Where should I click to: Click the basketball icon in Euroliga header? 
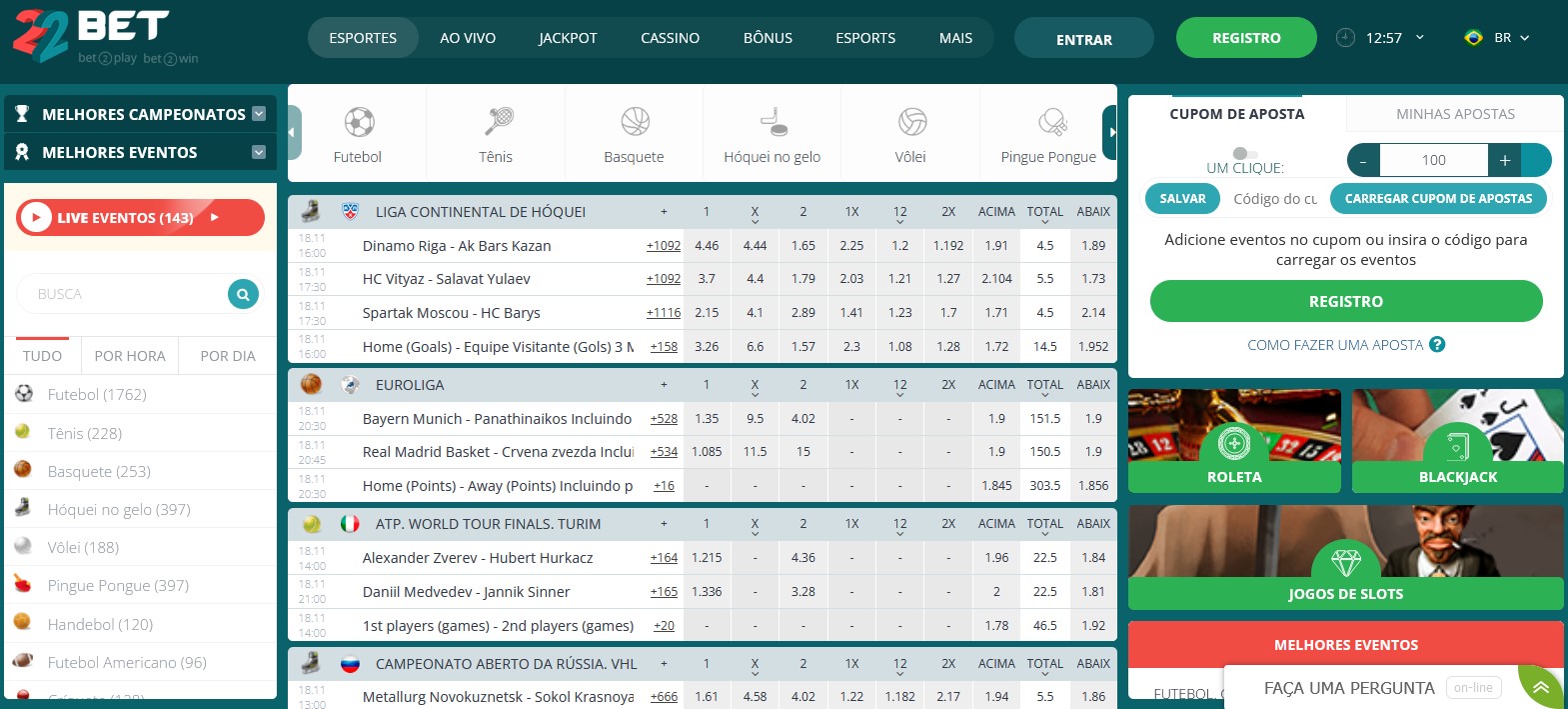coord(311,384)
